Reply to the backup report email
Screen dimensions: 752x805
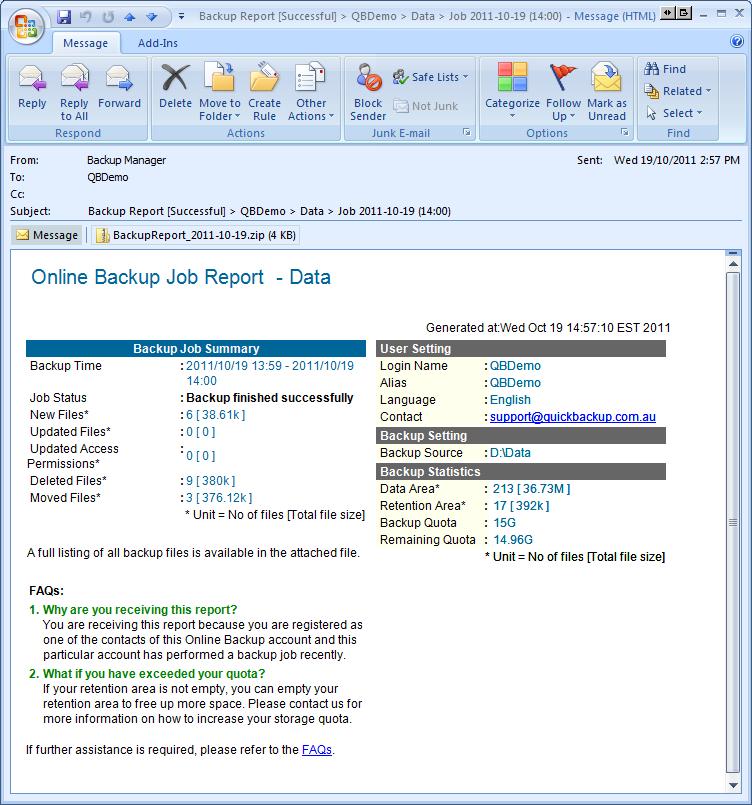point(32,88)
